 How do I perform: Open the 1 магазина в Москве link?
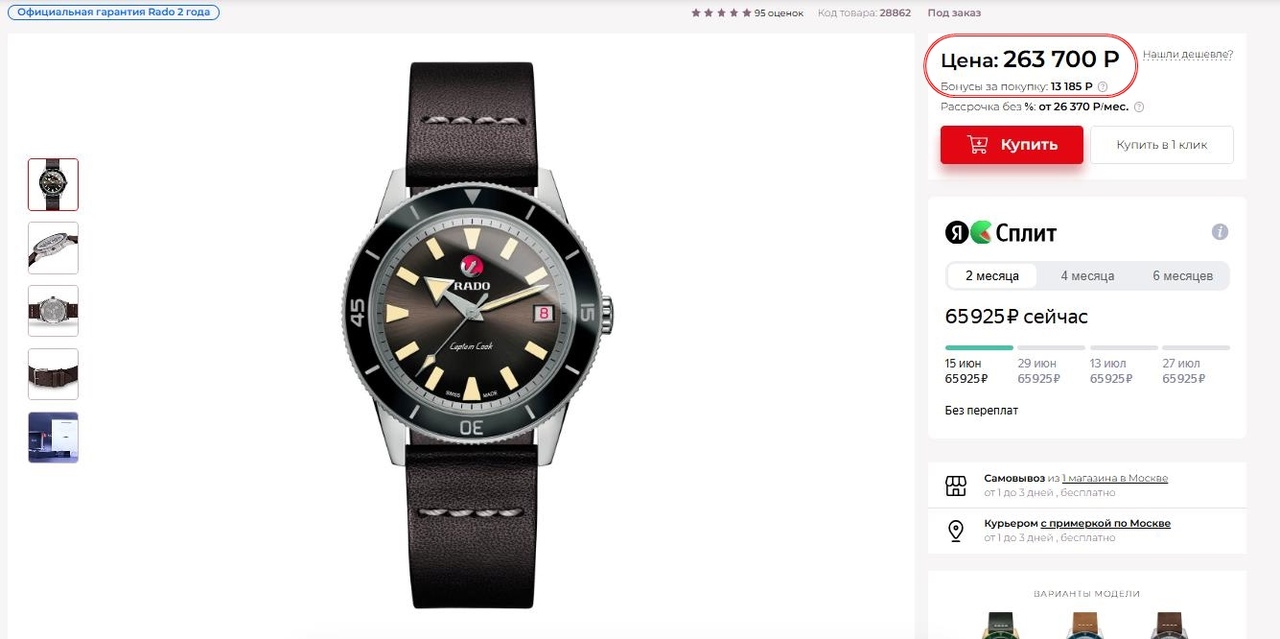point(1114,478)
